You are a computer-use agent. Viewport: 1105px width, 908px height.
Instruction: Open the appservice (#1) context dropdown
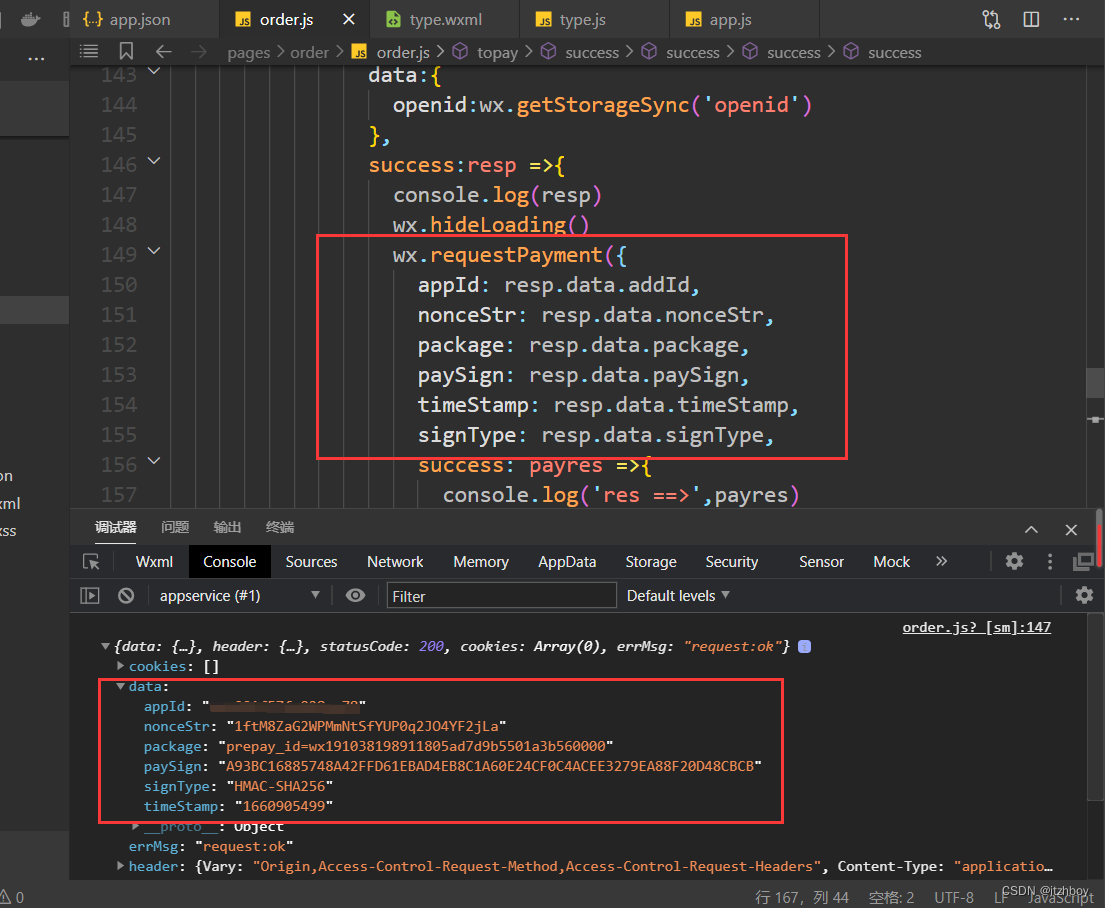tap(239, 596)
